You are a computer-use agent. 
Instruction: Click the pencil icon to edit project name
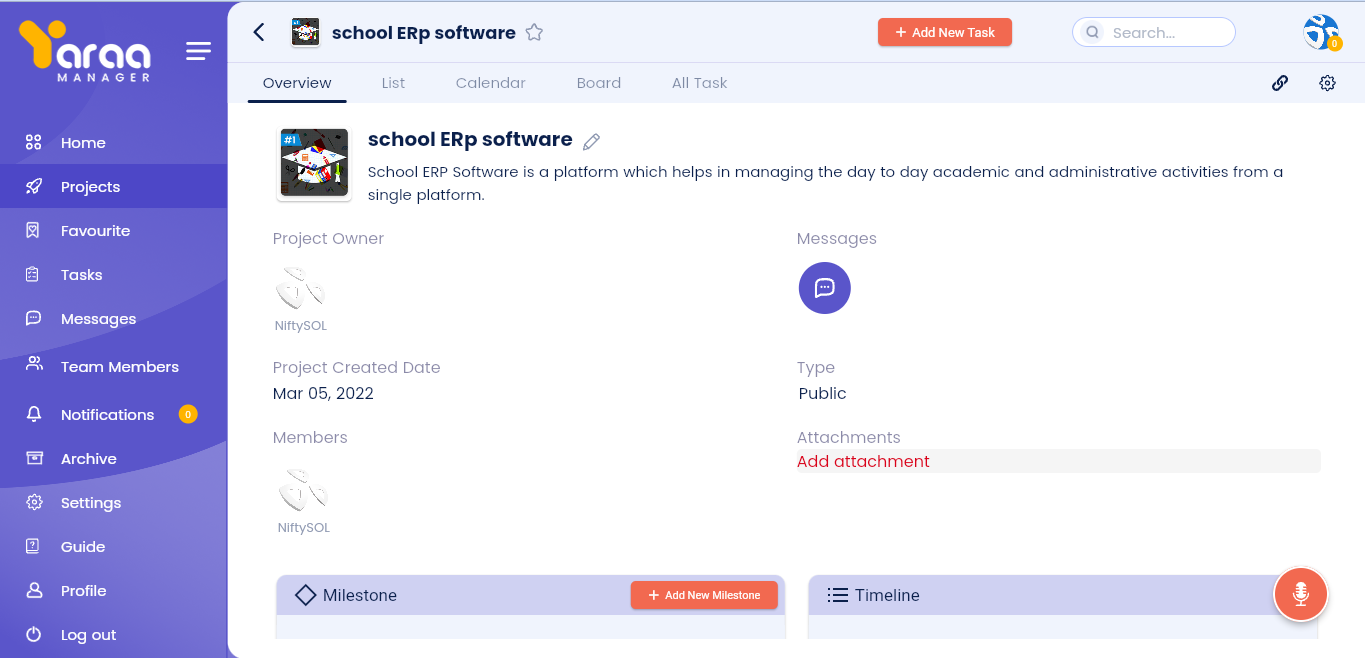click(x=591, y=141)
